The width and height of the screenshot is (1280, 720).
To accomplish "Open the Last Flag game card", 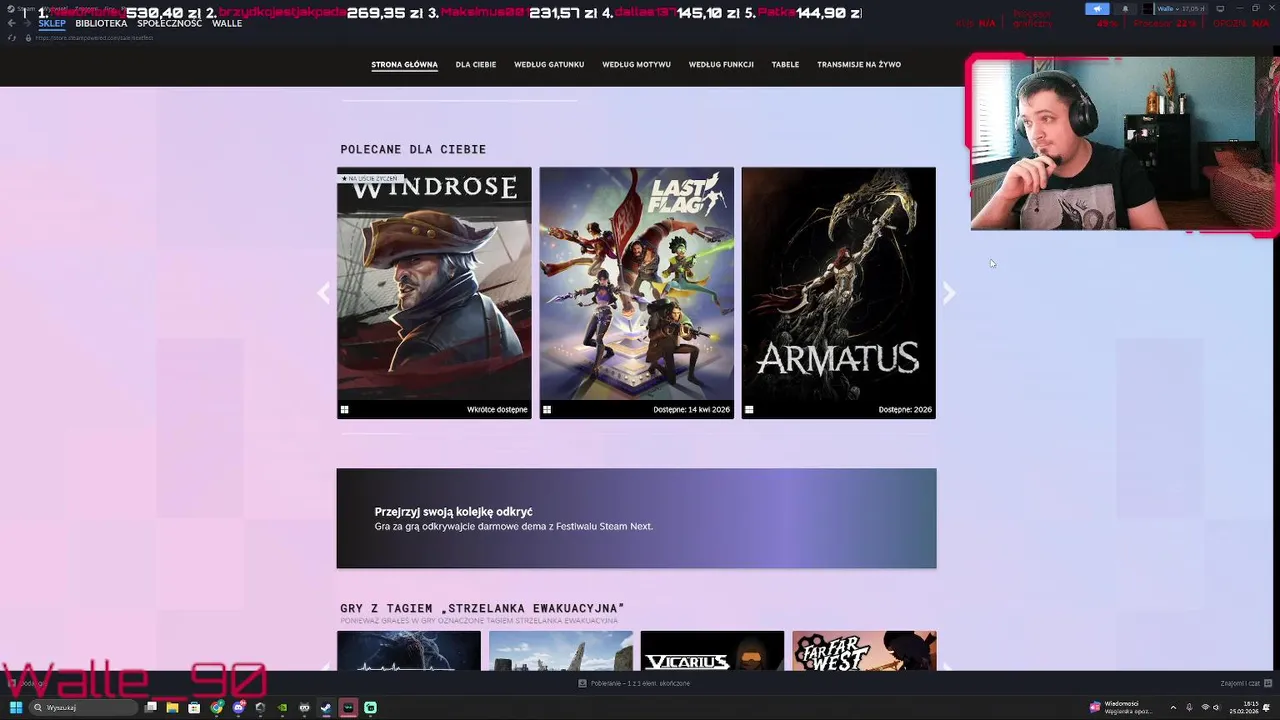I will (636, 293).
